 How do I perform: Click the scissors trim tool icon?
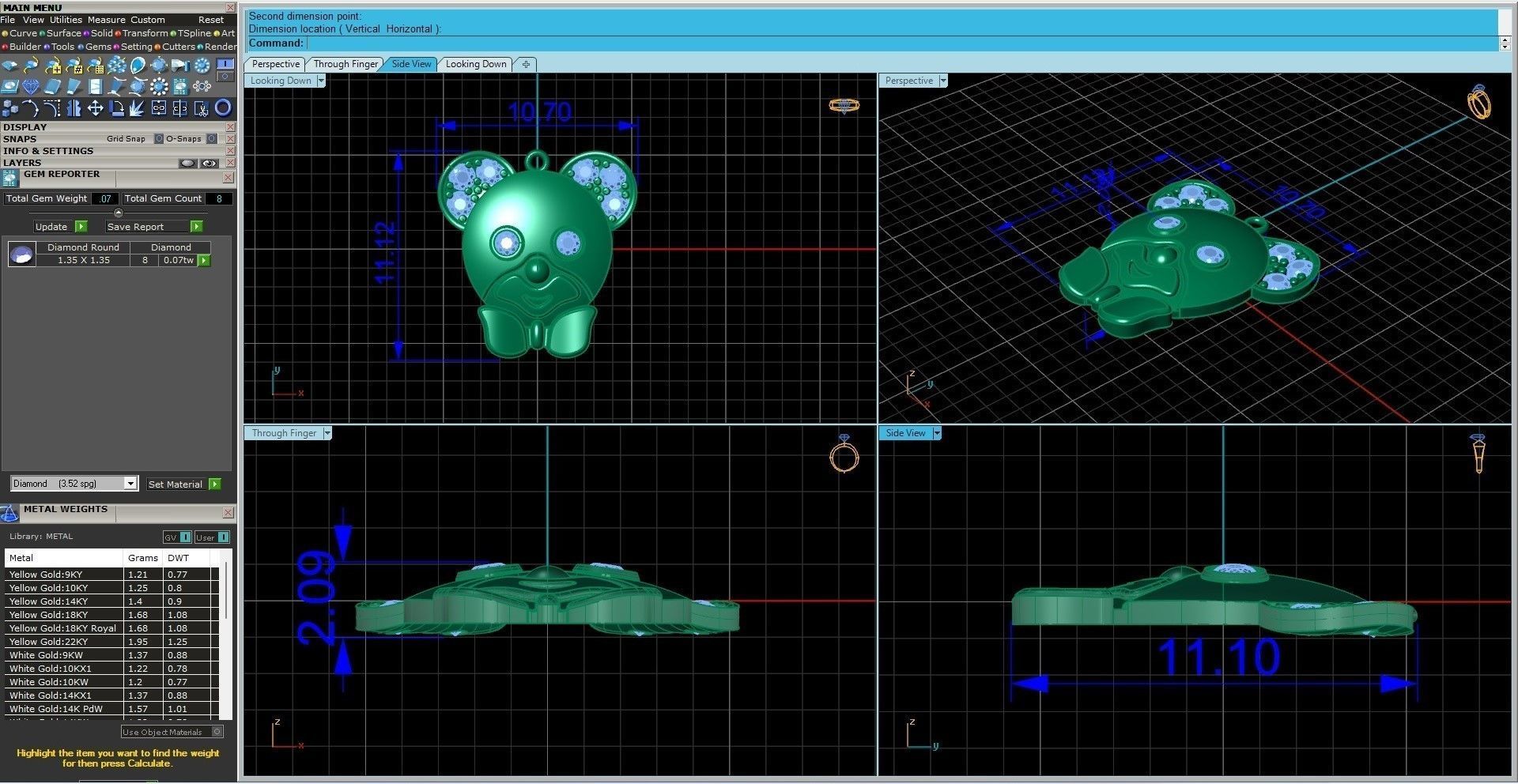coord(202,108)
